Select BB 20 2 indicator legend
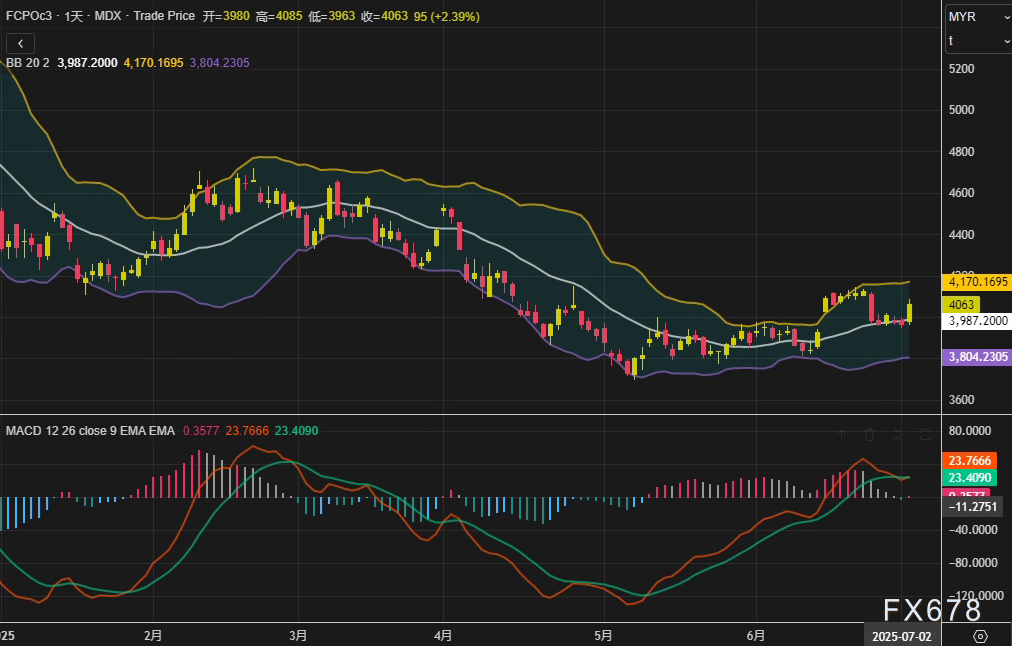Screen dimensions: 1012x646 click(x=28, y=62)
